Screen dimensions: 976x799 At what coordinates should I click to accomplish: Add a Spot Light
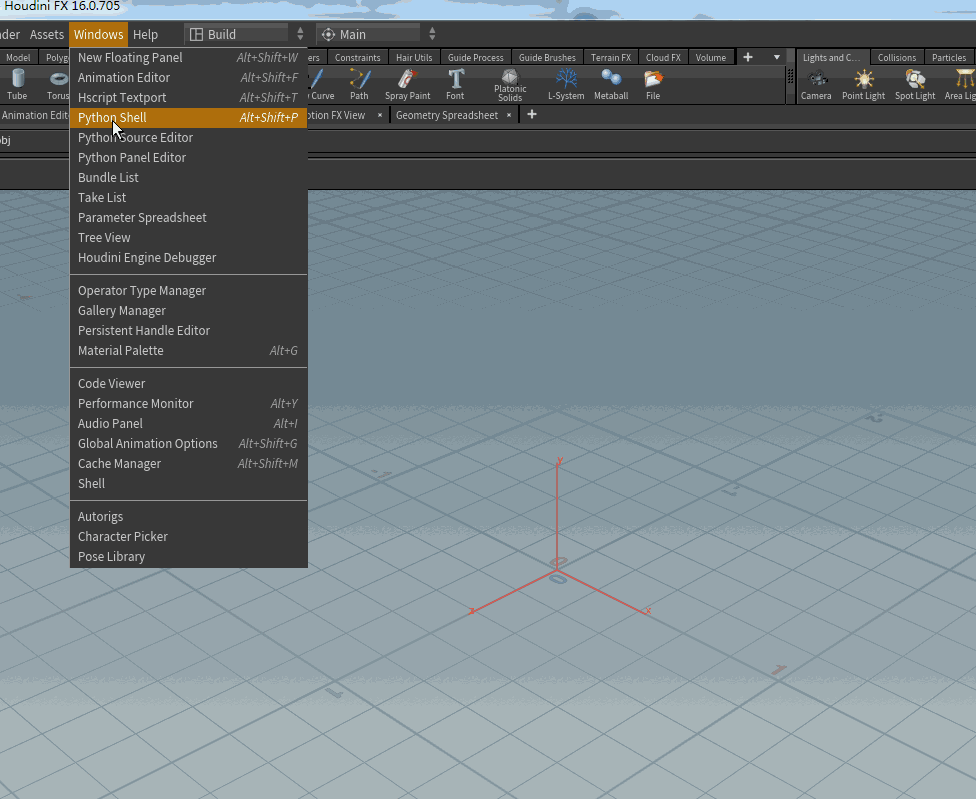coord(915,84)
